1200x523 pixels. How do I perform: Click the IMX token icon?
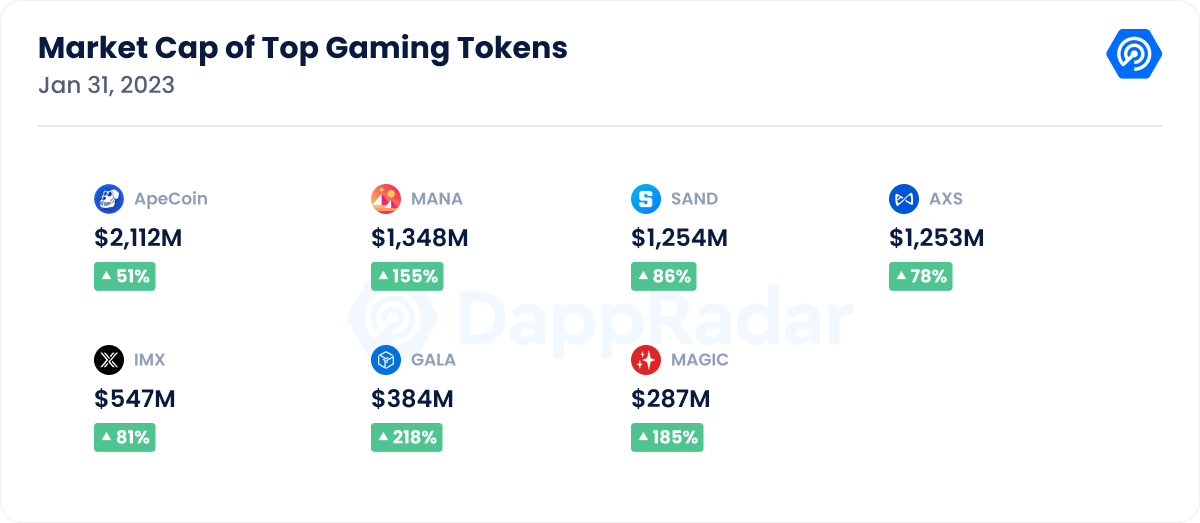pyautogui.click(x=109, y=360)
